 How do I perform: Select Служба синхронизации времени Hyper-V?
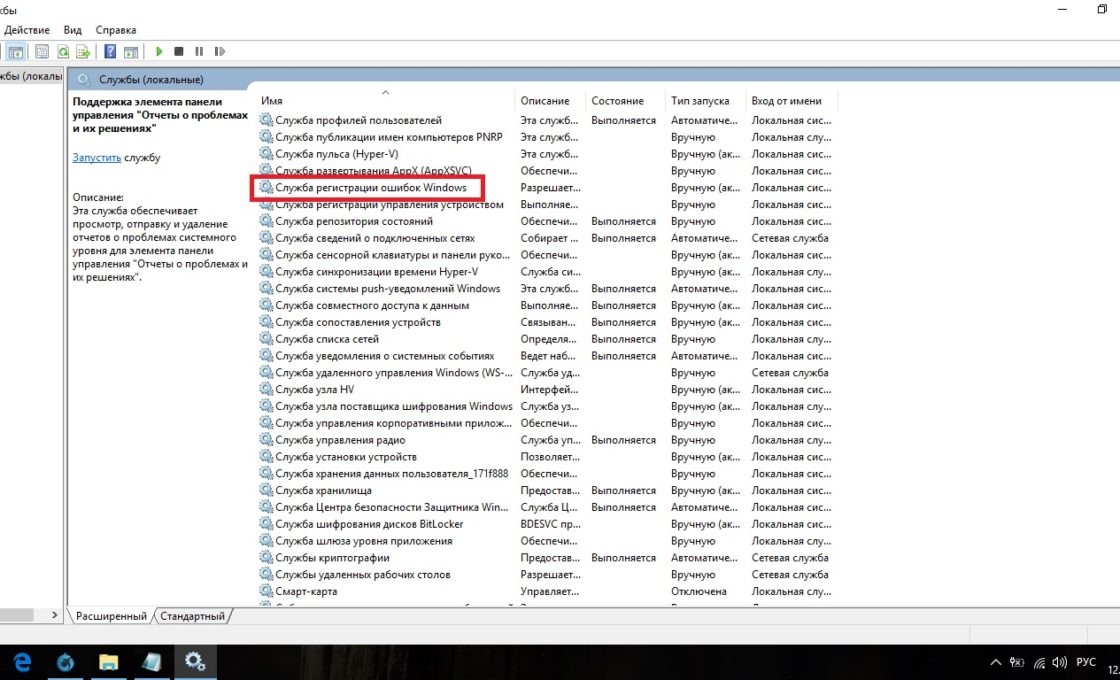376,271
